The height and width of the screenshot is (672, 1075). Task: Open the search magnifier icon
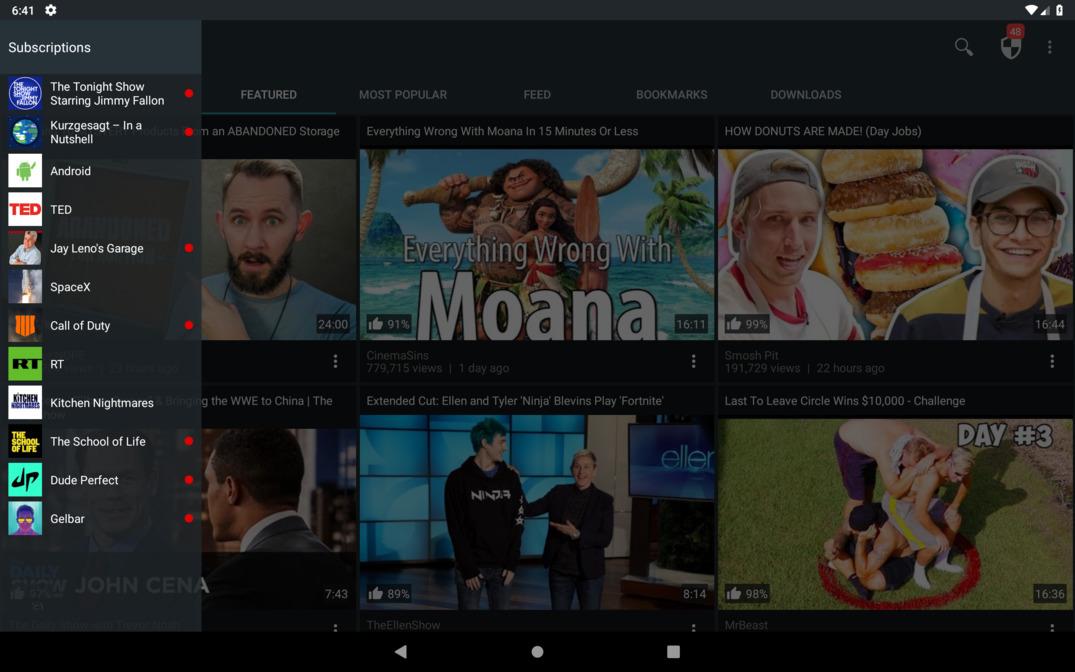[x=963, y=47]
